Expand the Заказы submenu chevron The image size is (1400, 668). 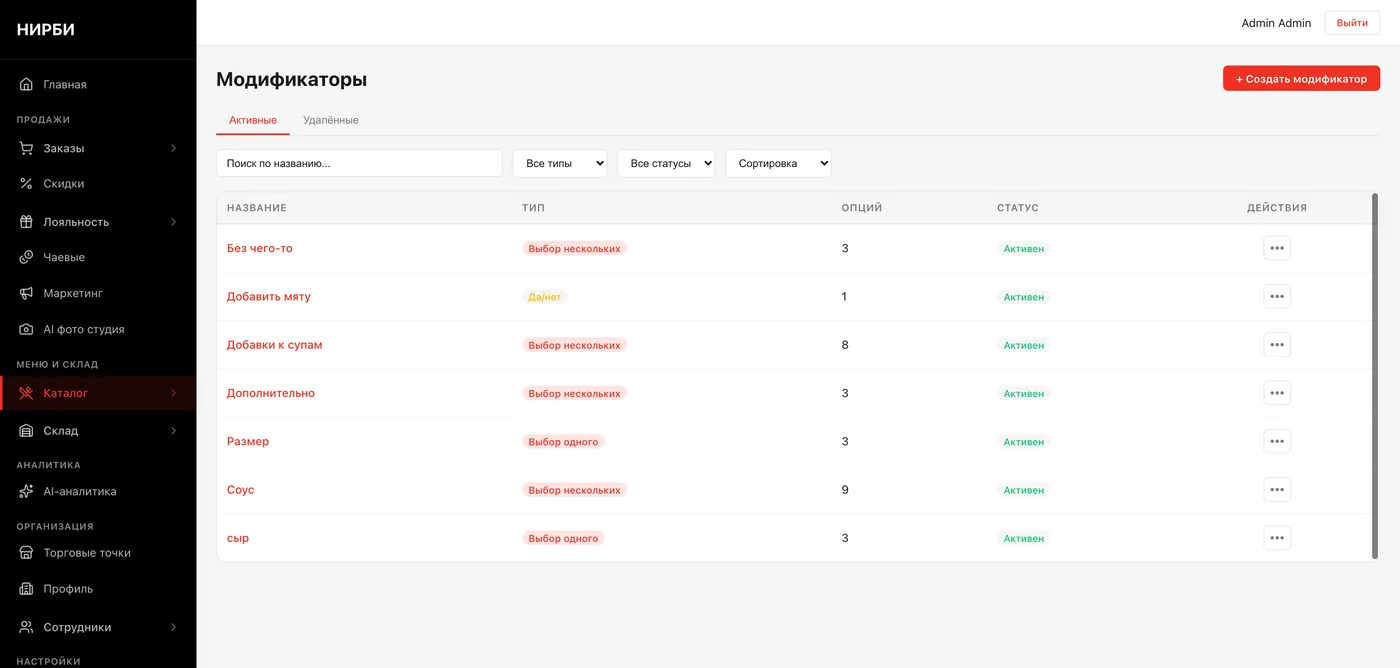point(173,148)
